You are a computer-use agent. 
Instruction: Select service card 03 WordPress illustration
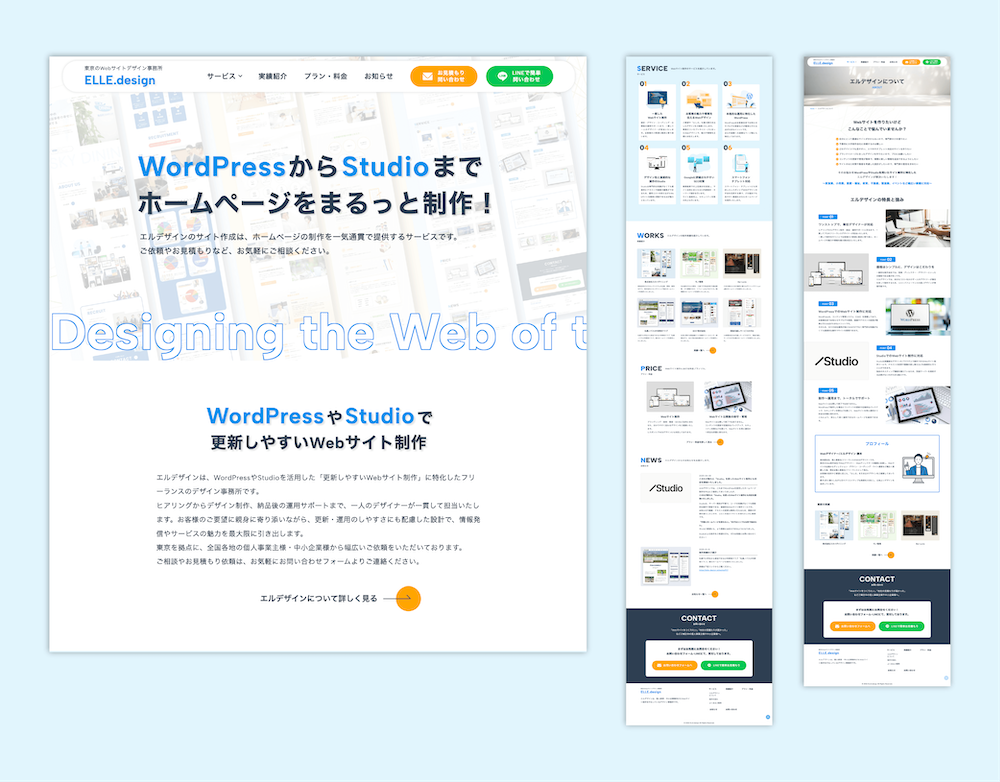click(x=741, y=100)
